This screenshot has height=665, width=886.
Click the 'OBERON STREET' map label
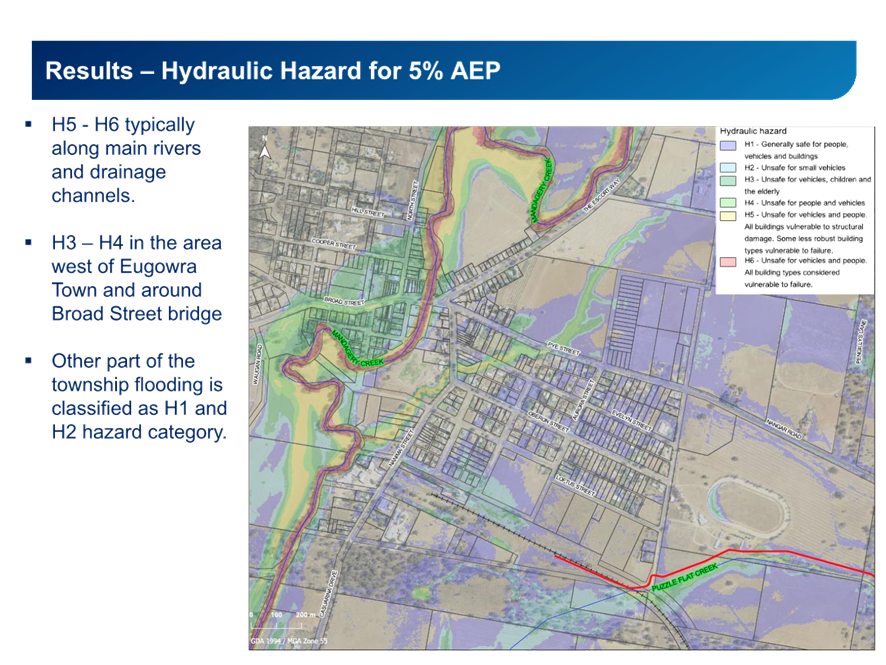[x=548, y=421]
